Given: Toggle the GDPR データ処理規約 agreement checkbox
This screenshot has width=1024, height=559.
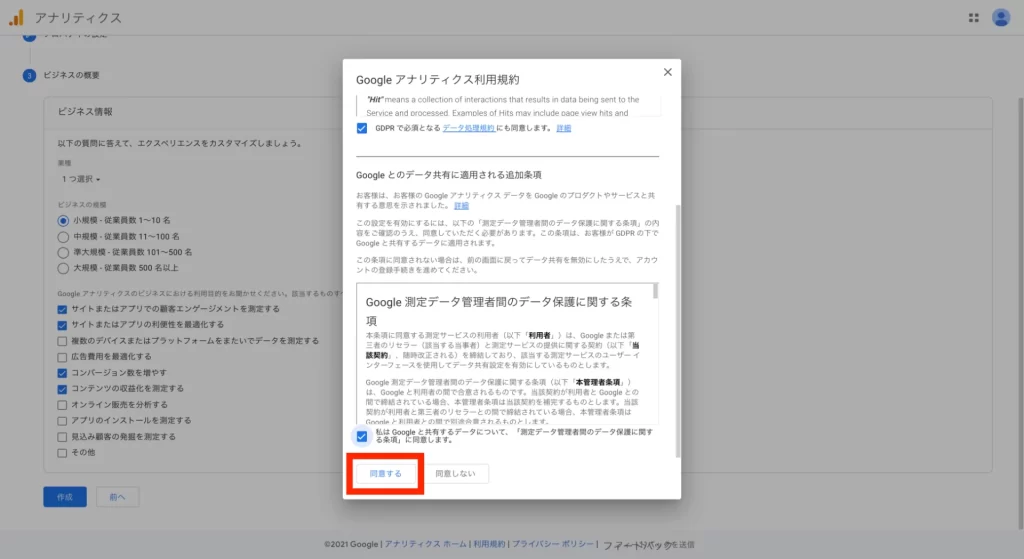Looking at the screenshot, I should pyautogui.click(x=362, y=129).
